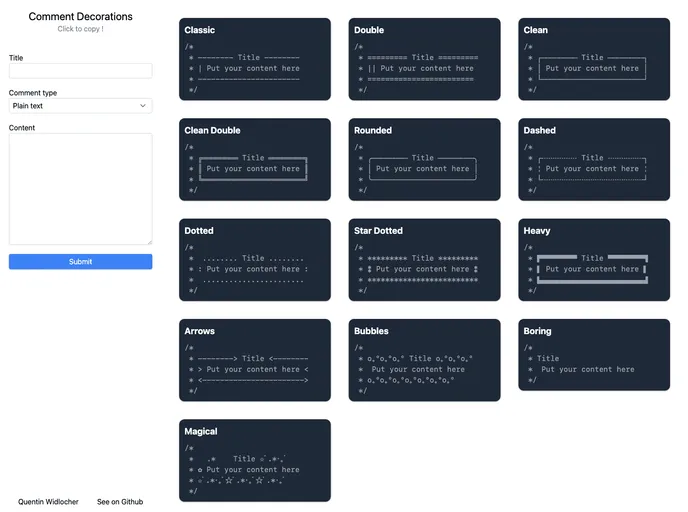Copy the Double comment decoration
The width and height of the screenshot is (688, 512).
424,60
